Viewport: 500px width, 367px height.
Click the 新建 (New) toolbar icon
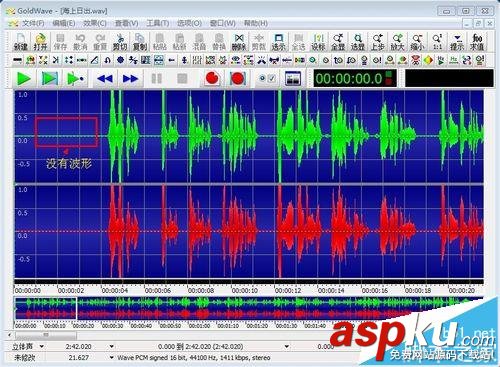pyautogui.click(x=21, y=42)
